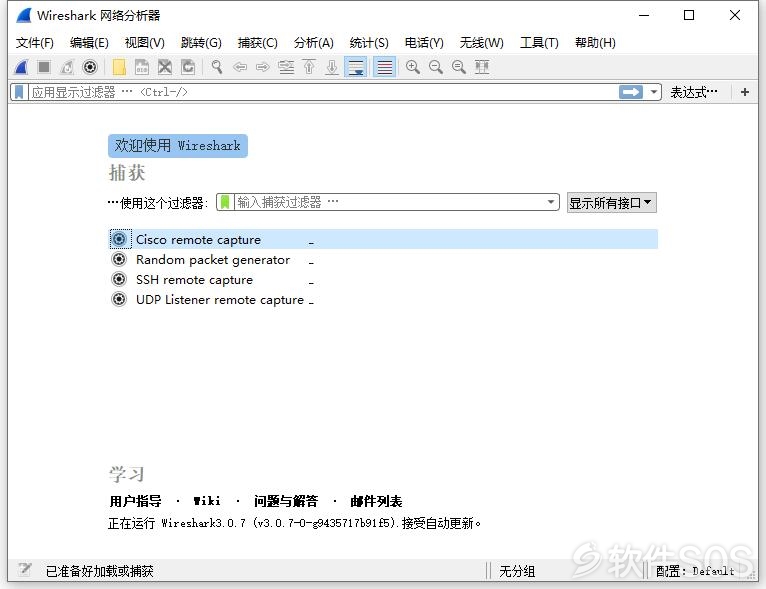Open 电话(Y) menu
Image resolution: width=766 pixels, height=589 pixels.
pos(424,43)
